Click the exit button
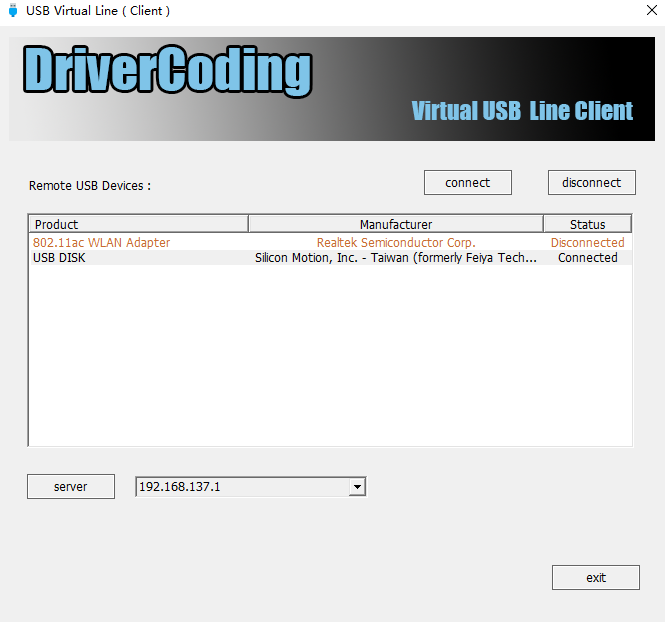 [596, 577]
